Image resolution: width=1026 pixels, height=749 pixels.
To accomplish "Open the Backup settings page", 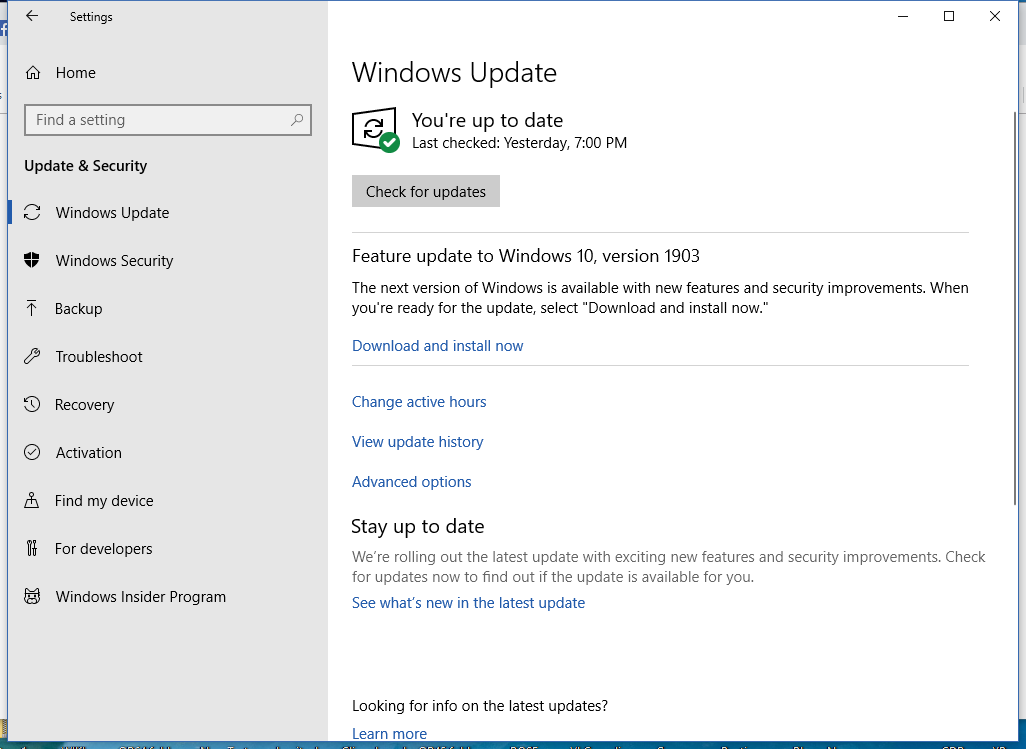I will (168, 308).
